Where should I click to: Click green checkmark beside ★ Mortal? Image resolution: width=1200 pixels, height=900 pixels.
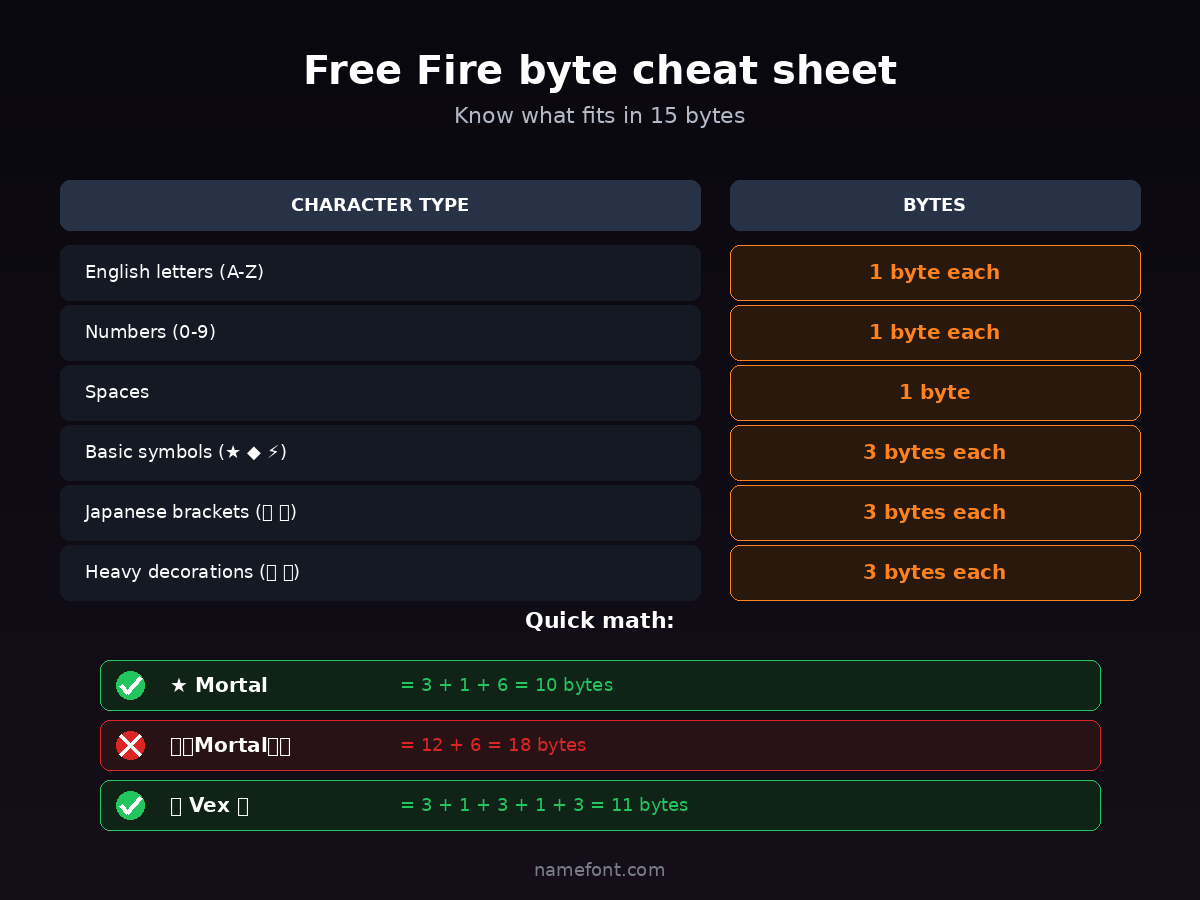[130, 685]
